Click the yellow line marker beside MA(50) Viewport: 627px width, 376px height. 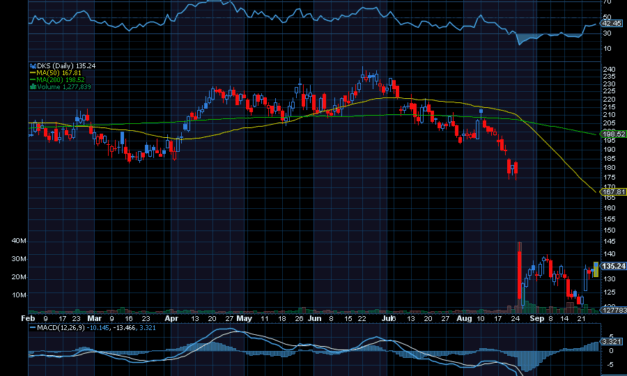[x=33, y=73]
